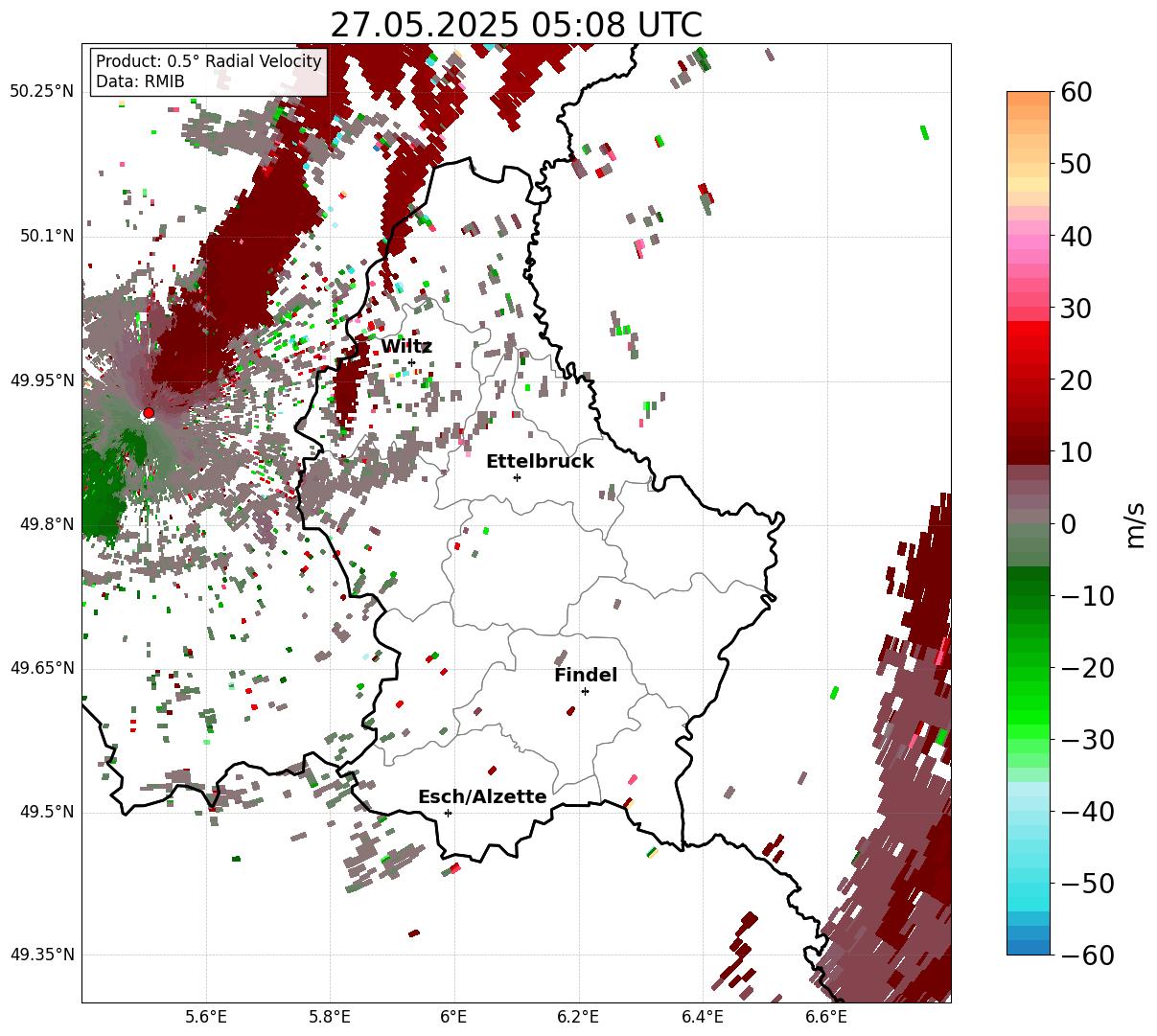Select the Findel station label
1157x1036 pixels.
point(586,676)
